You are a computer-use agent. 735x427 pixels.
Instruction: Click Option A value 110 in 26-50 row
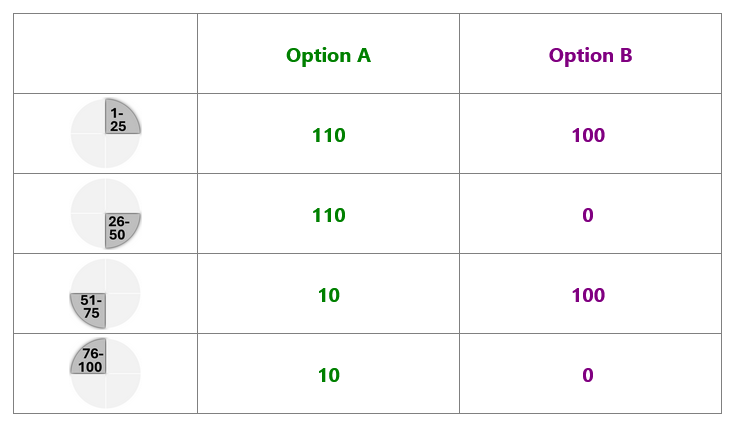[x=329, y=215]
